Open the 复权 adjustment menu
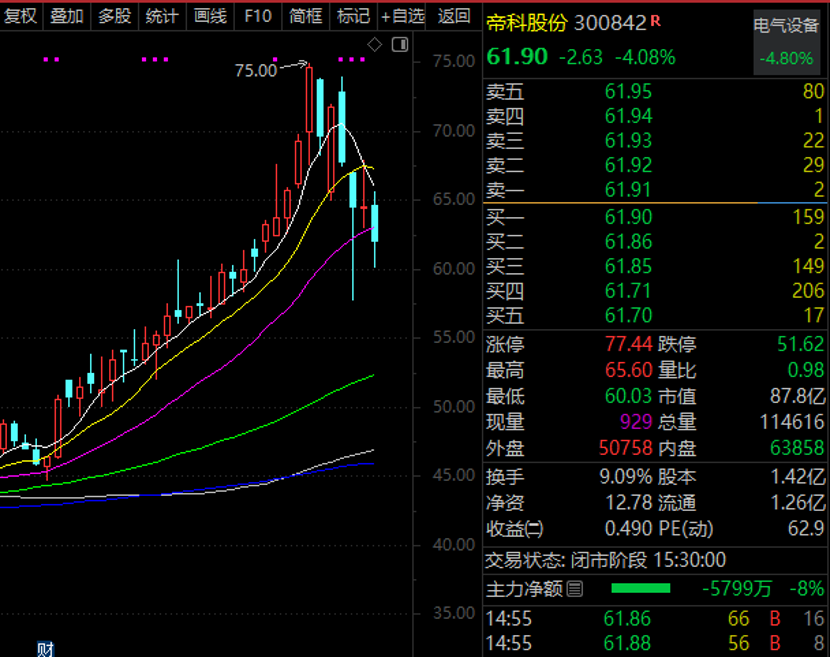This screenshot has width=830, height=658. [21, 16]
